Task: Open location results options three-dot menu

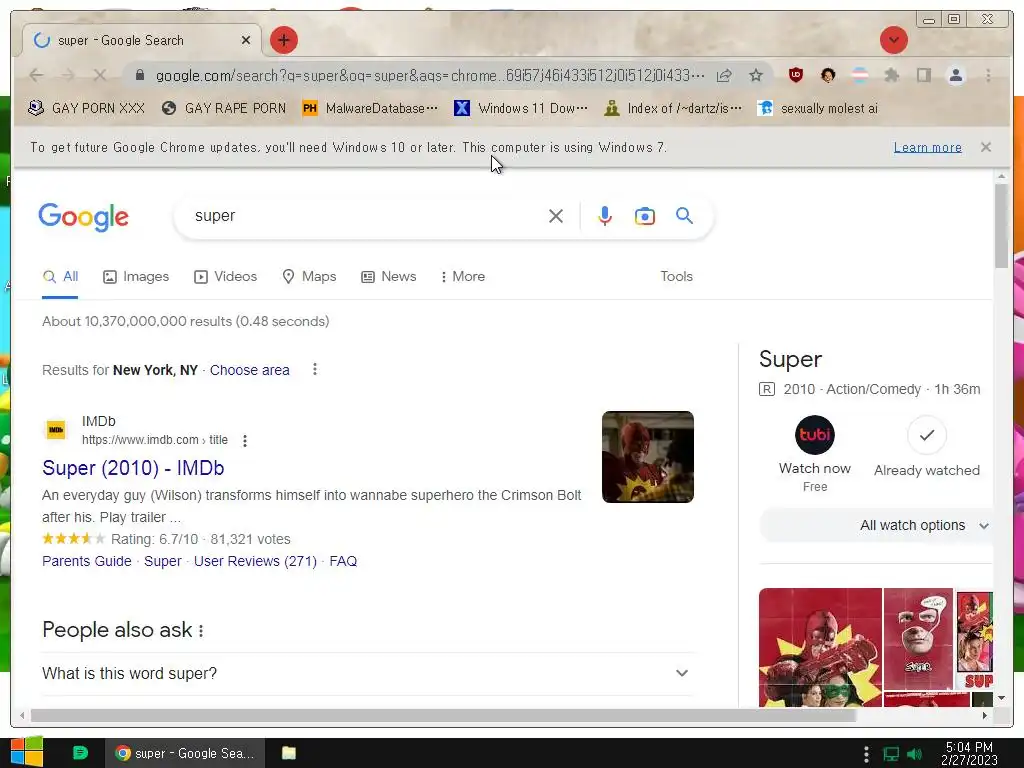Action: (315, 370)
